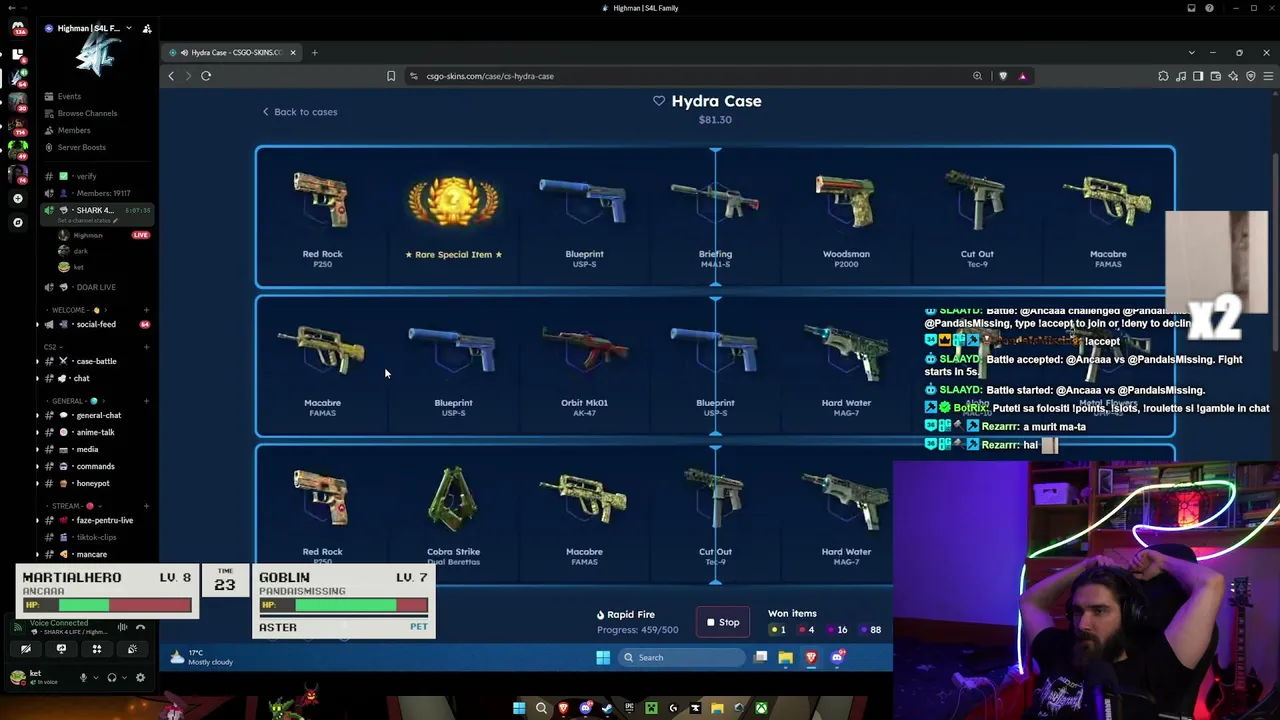The image size is (1280, 720).
Task: Deafen Discord audio with headphone icon
Action: click(x=111, y=677)
